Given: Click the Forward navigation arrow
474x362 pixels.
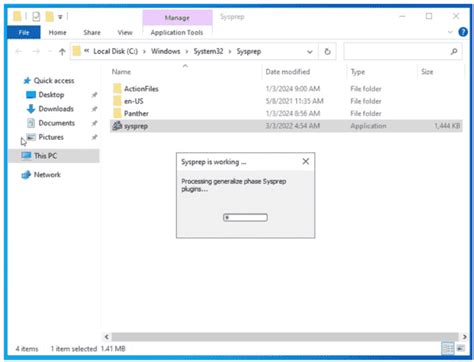Looking at the screenshot, I should pos(36,51).
